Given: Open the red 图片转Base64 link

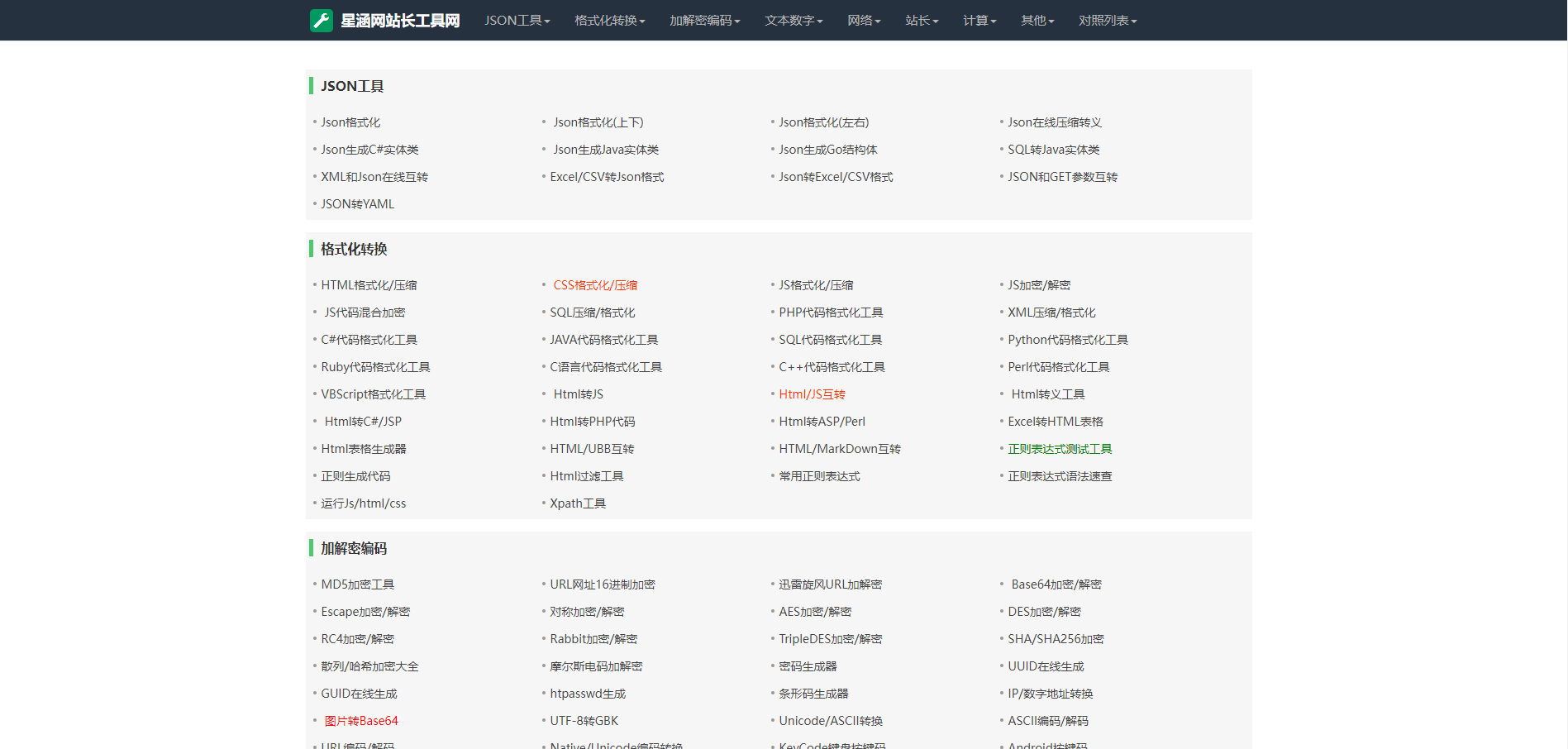Looking at the screenshot, I should click(361, 721).
